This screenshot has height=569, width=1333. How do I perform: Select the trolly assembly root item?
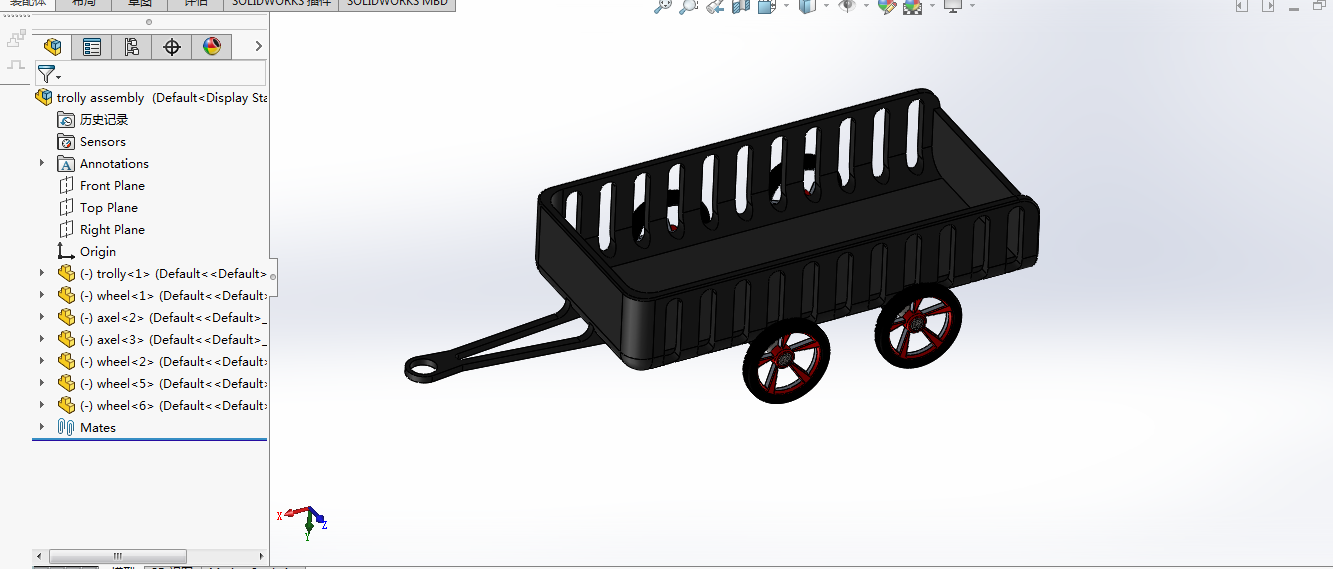click(x=152, y=98)
